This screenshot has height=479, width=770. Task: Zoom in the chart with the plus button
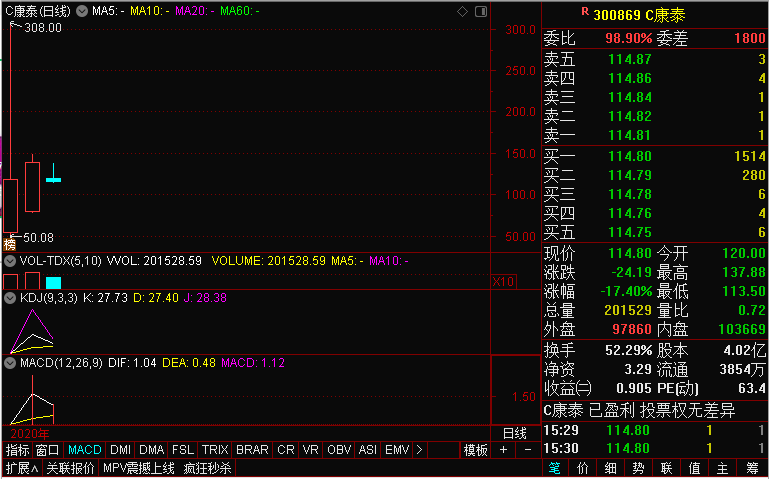[x=504, y=450]
